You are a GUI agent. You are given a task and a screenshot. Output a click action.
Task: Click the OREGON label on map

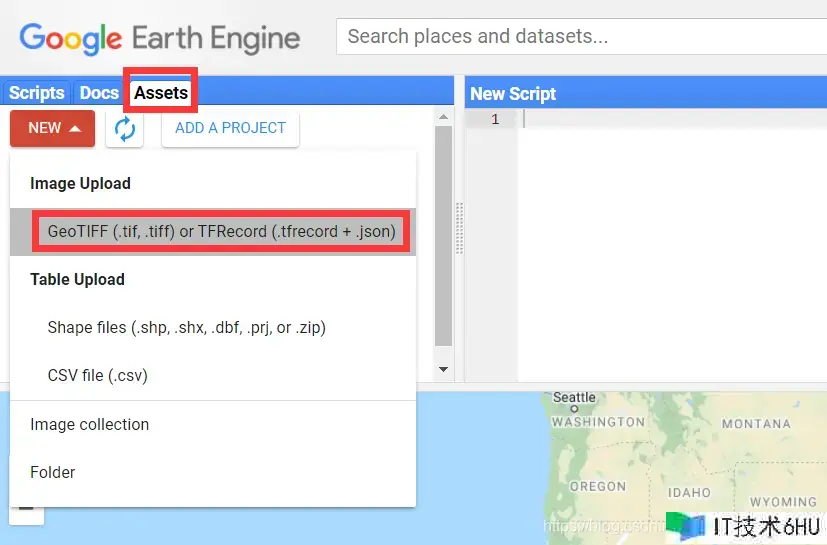pos(598,486)
